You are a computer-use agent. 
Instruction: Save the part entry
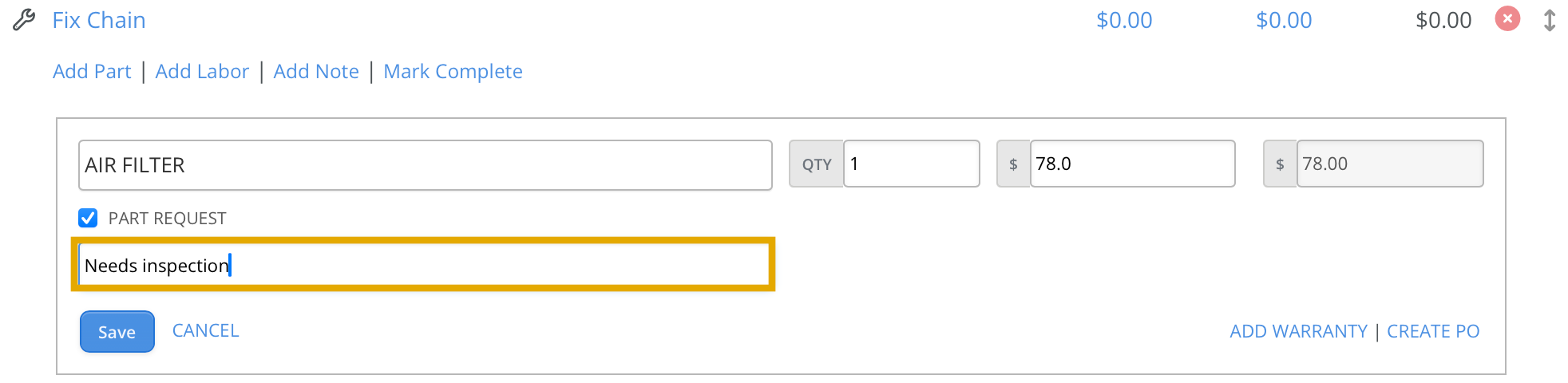pyautogui.click(x=117, y=331)
